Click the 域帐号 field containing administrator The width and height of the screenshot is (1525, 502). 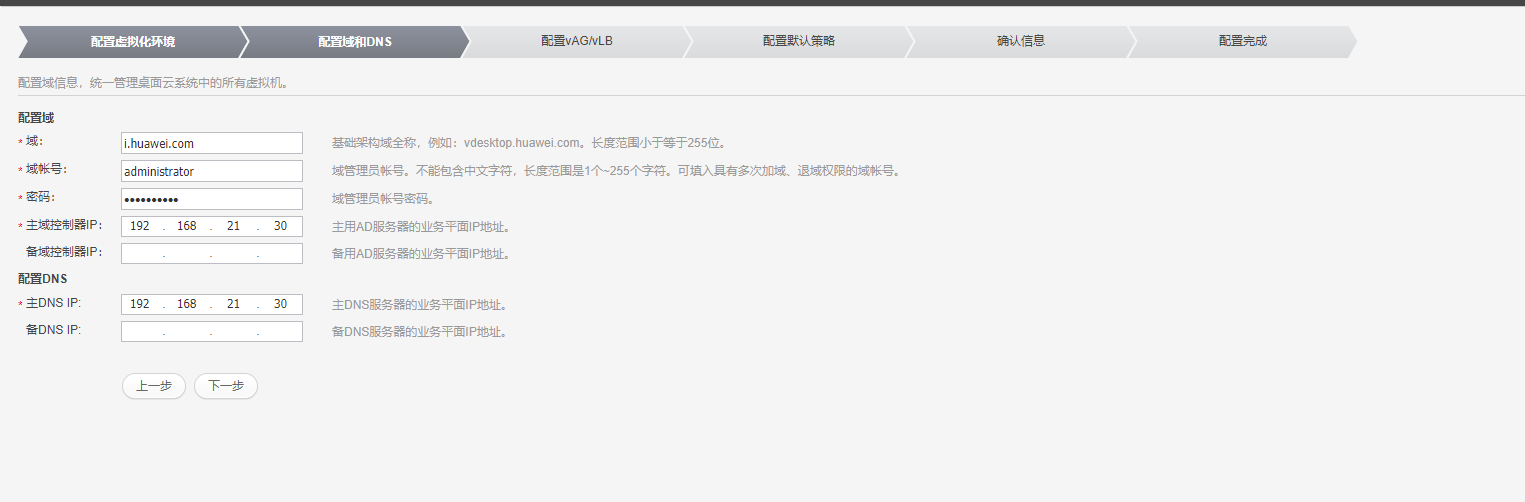212,171
